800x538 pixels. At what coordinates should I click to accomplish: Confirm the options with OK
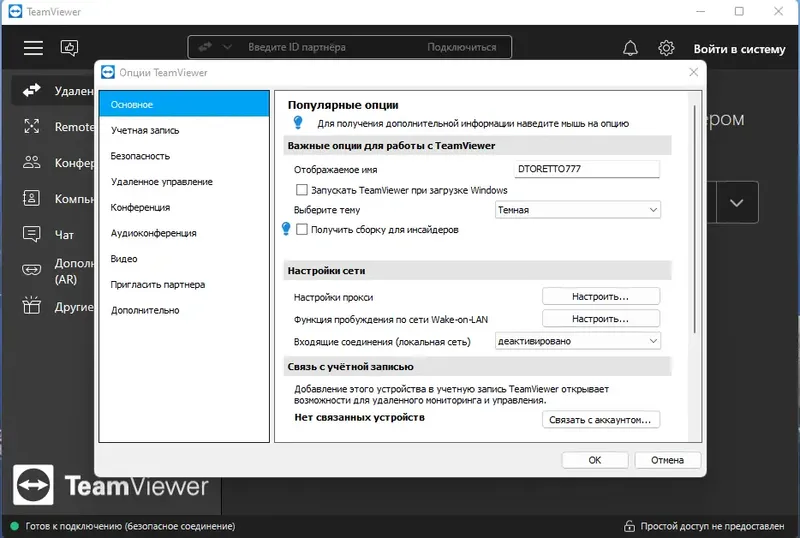(x=594, y=460)
